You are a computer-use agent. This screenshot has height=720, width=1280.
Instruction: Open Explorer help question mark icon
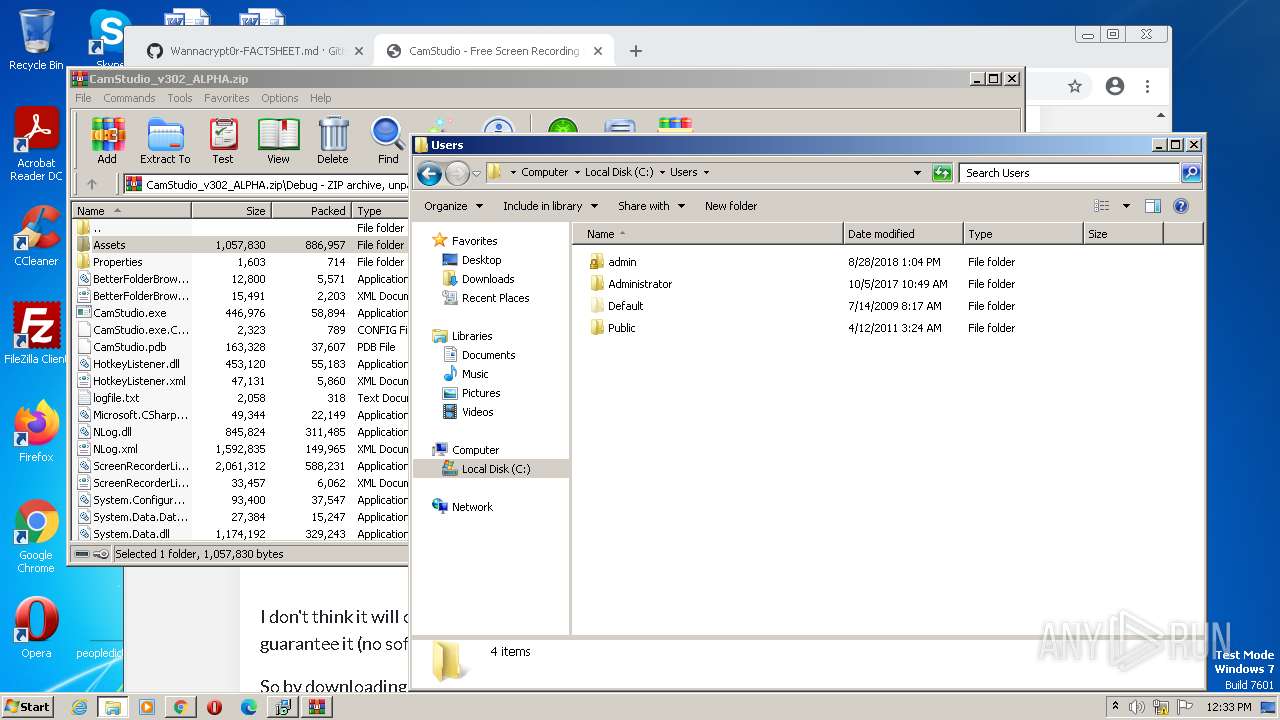pyautogui.click(x=1181, y=206)
